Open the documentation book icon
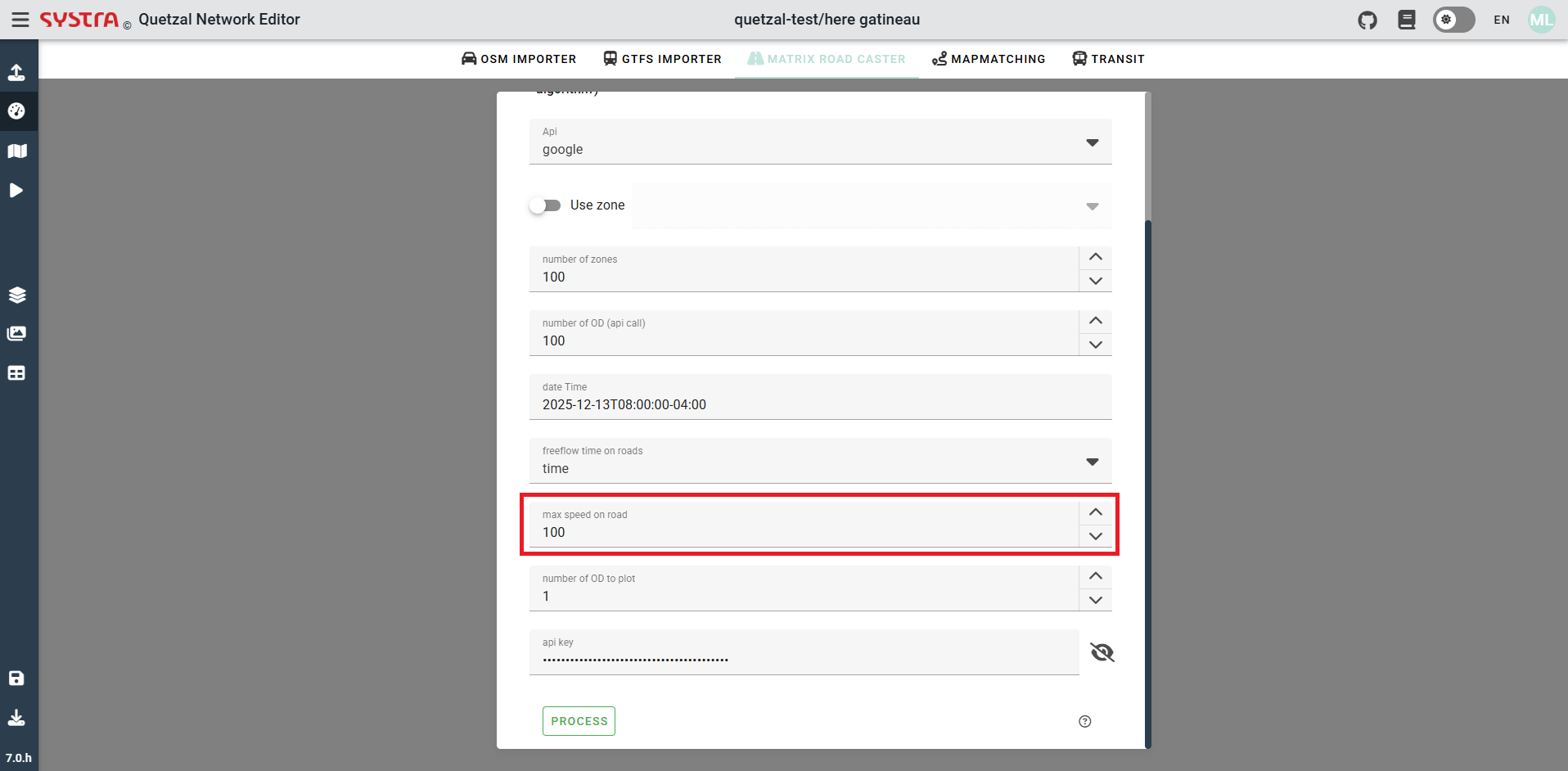1568x771 pixels. point(1407,20)
